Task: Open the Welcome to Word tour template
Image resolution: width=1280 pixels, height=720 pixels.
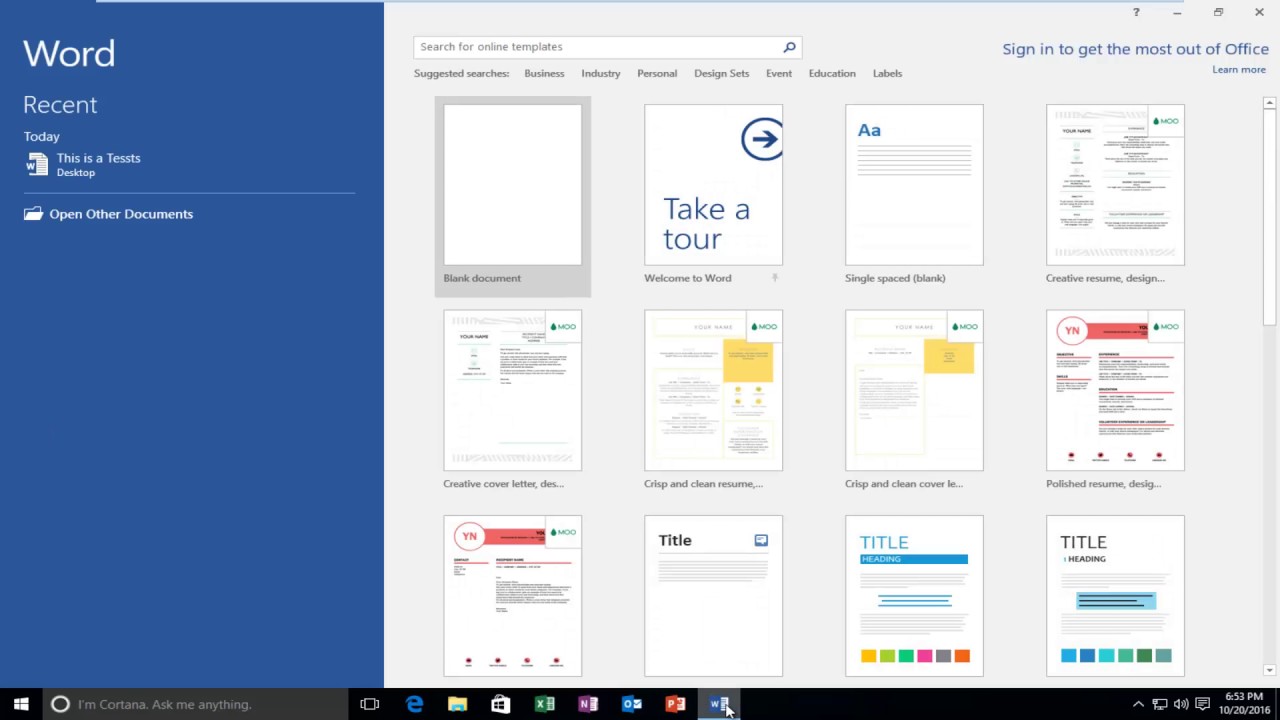Action: point(713,185)
